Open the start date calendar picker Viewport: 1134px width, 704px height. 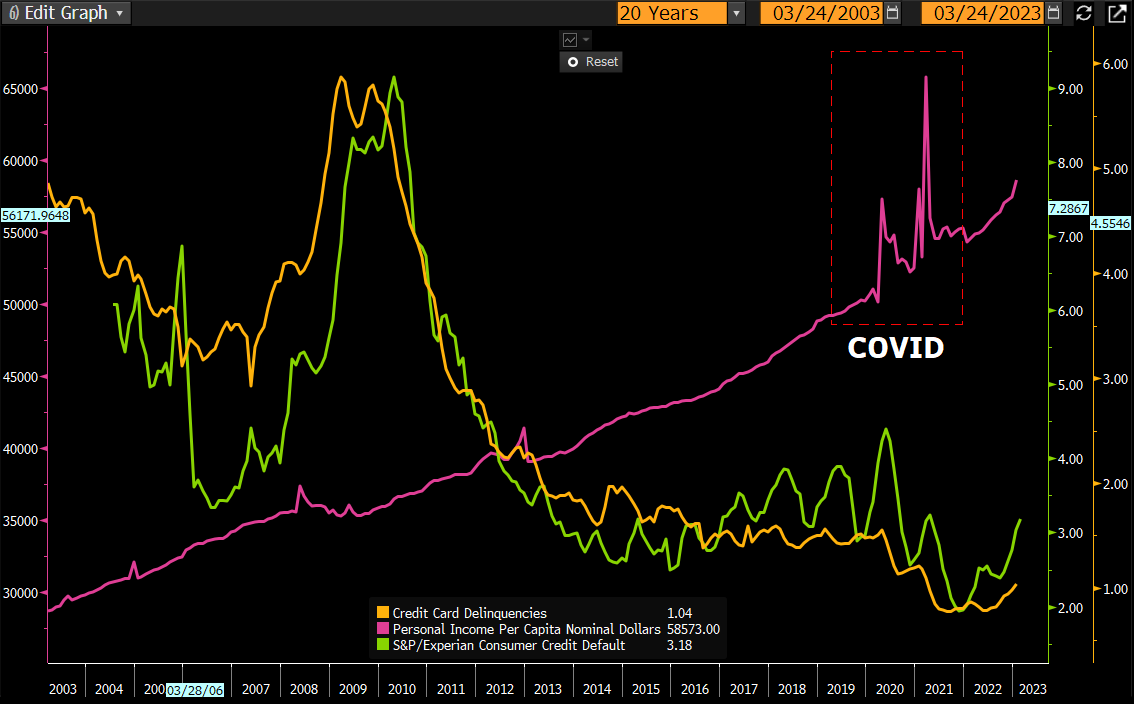tap(893, 13)
